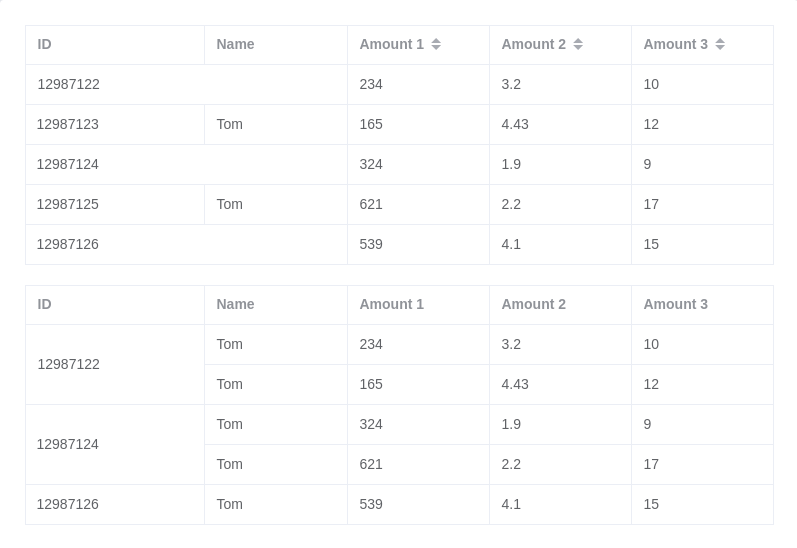Viewport: 797px width, 548px height.
Task: Click the Amount 2 sort caret icon
Action: pos(578,44)
